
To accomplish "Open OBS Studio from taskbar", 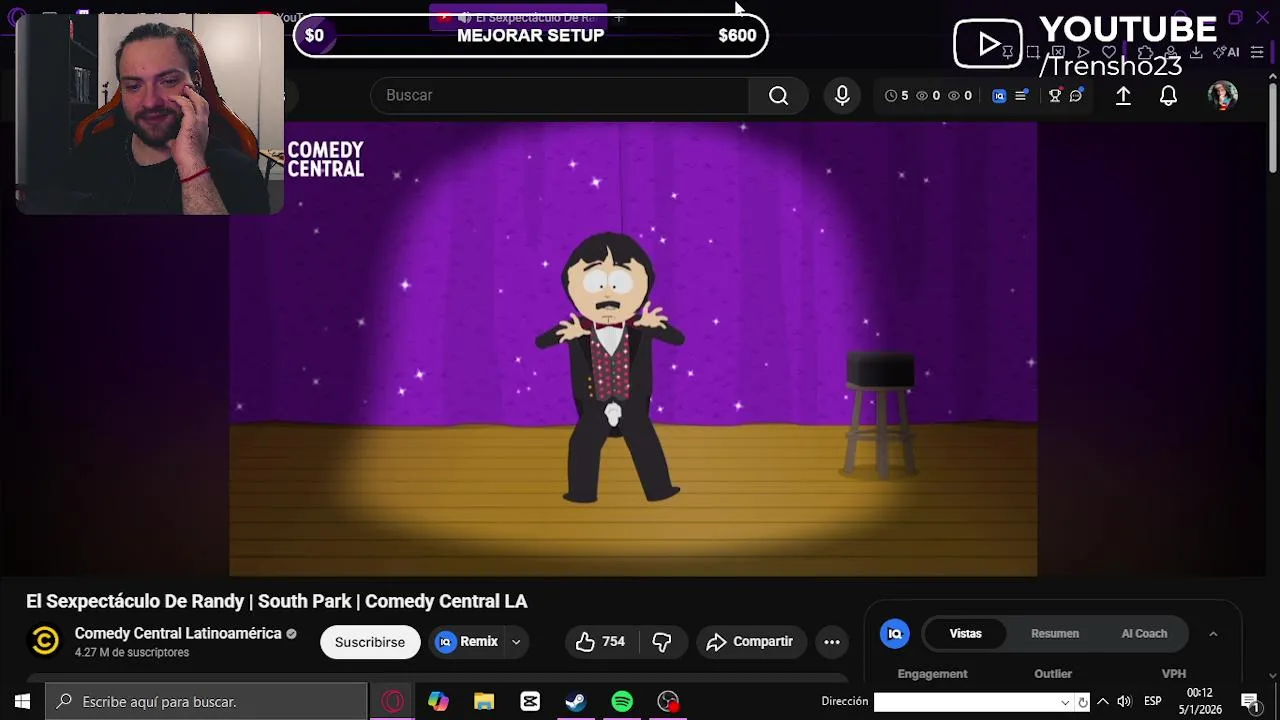I will click(668, 702).
